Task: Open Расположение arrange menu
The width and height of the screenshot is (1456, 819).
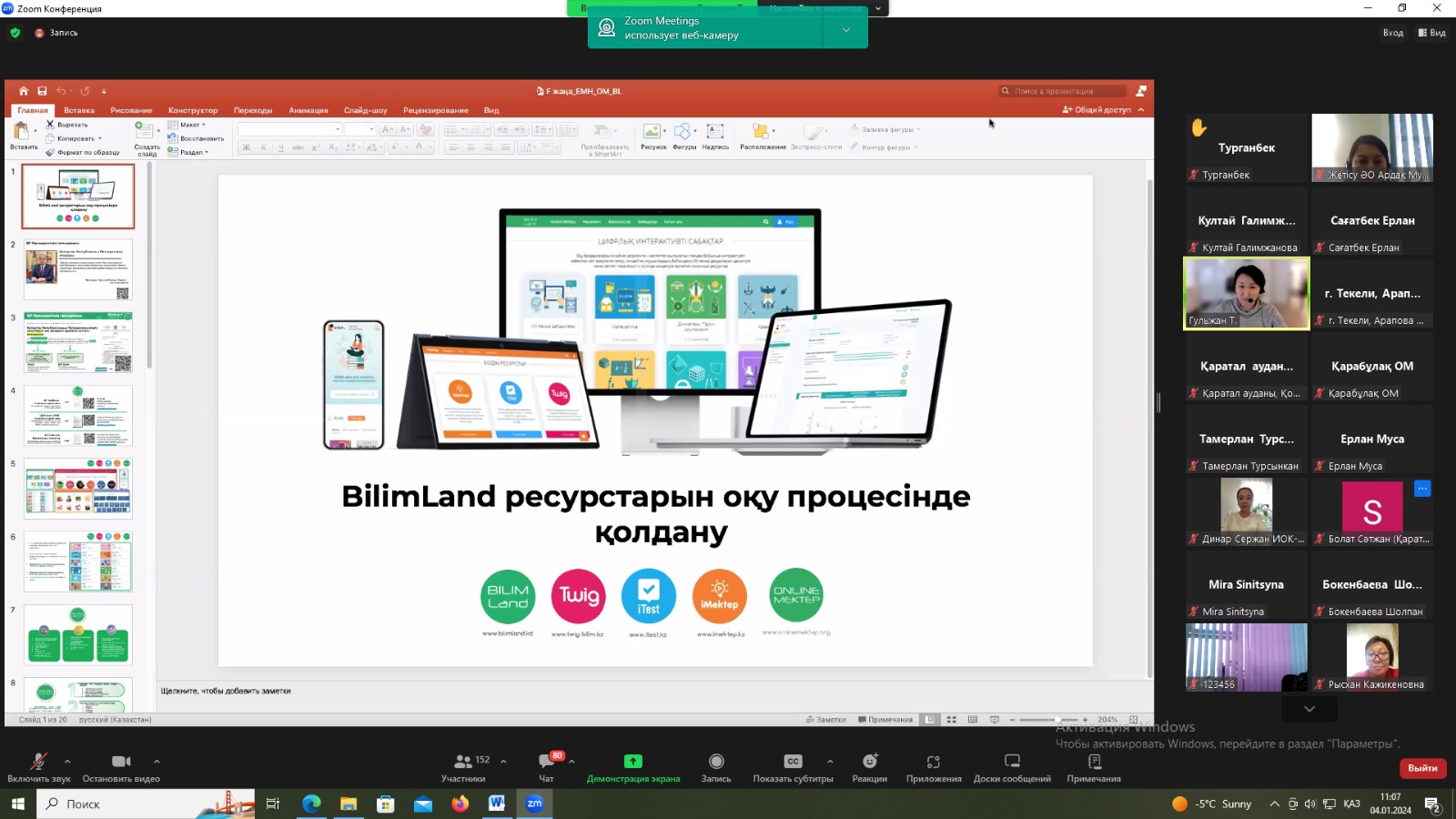Action: pyautogui.click(x=763, y=136)
